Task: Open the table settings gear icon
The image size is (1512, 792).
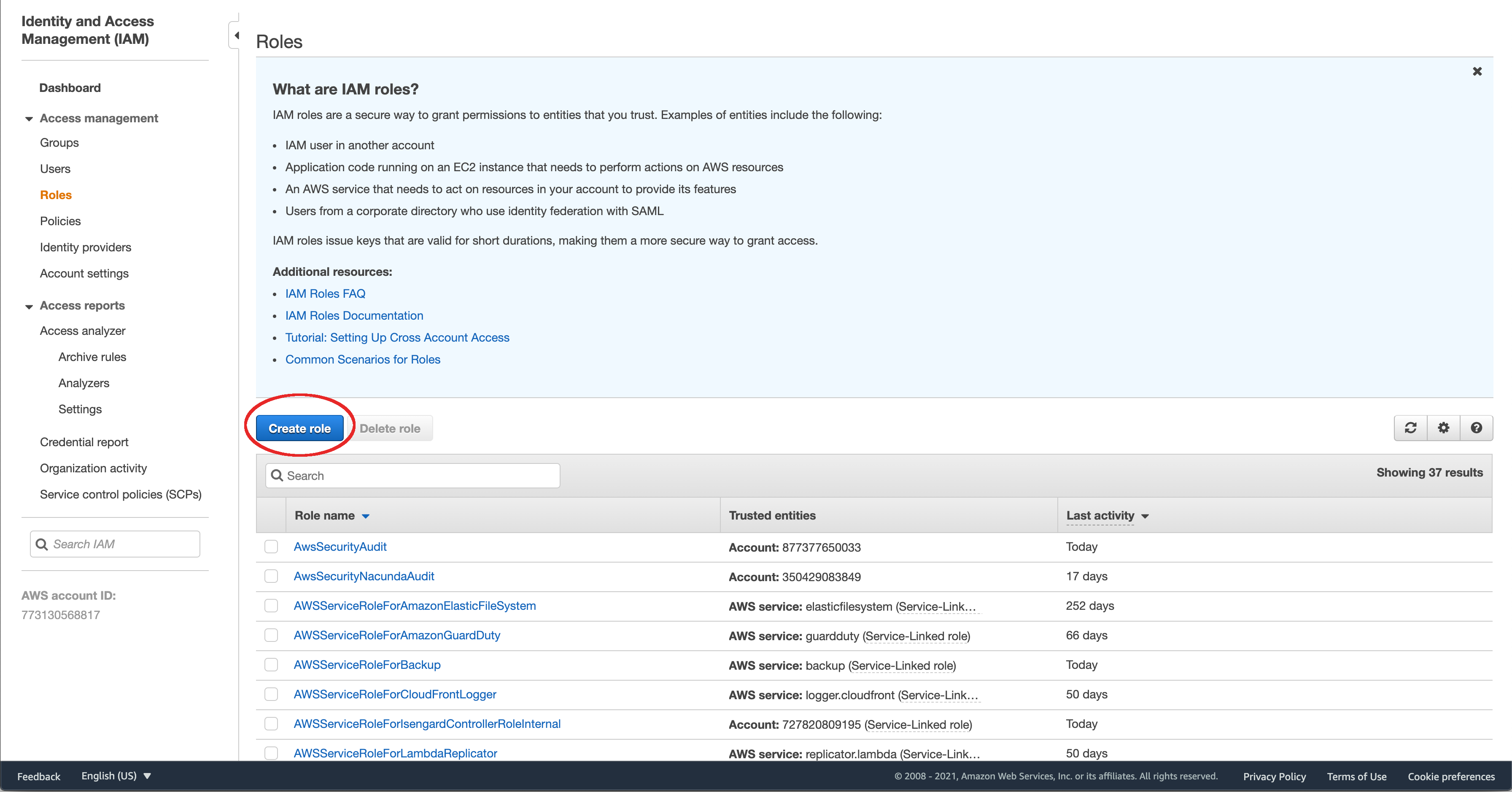Action: (1443, 428)
